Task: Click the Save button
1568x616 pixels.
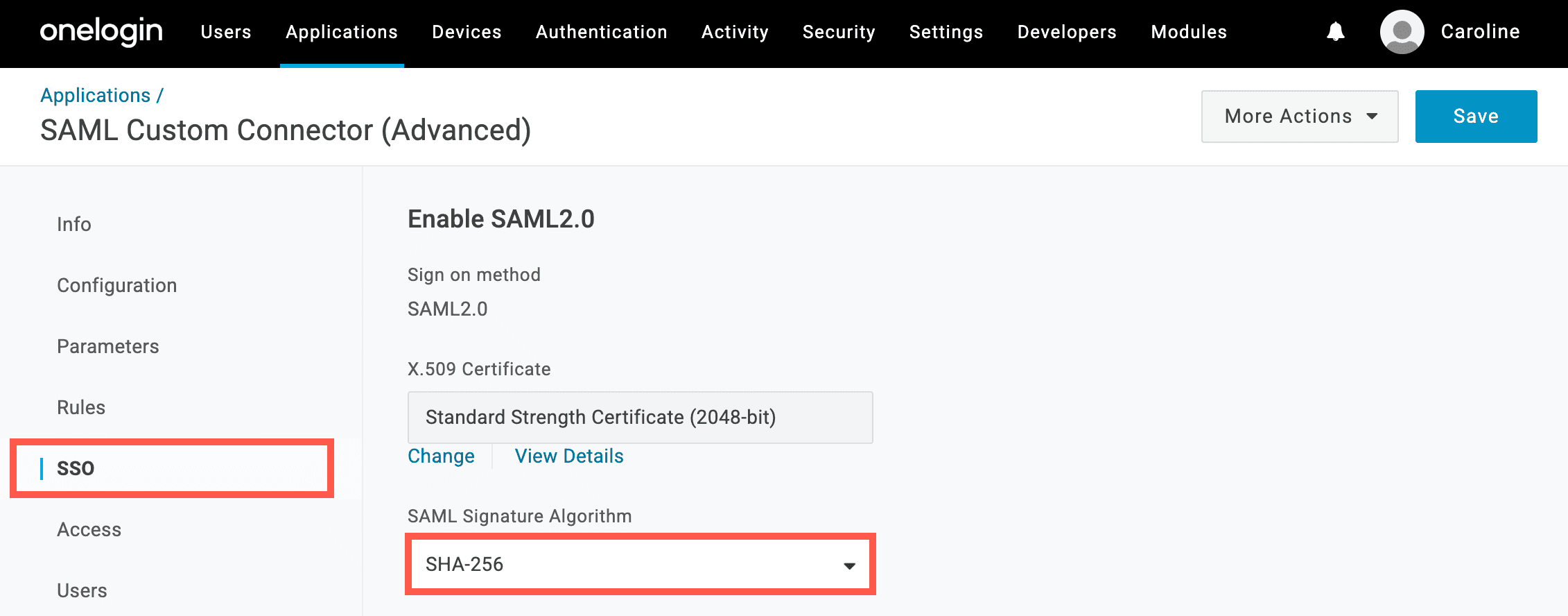Action: [x=1476, y=117]
